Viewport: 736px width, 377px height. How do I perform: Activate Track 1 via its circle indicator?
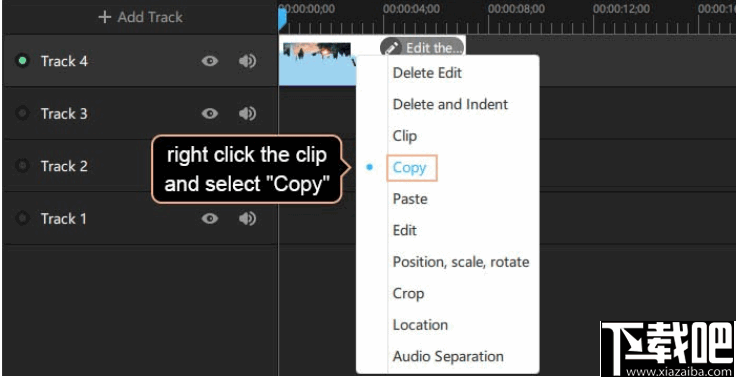point(23,219)
